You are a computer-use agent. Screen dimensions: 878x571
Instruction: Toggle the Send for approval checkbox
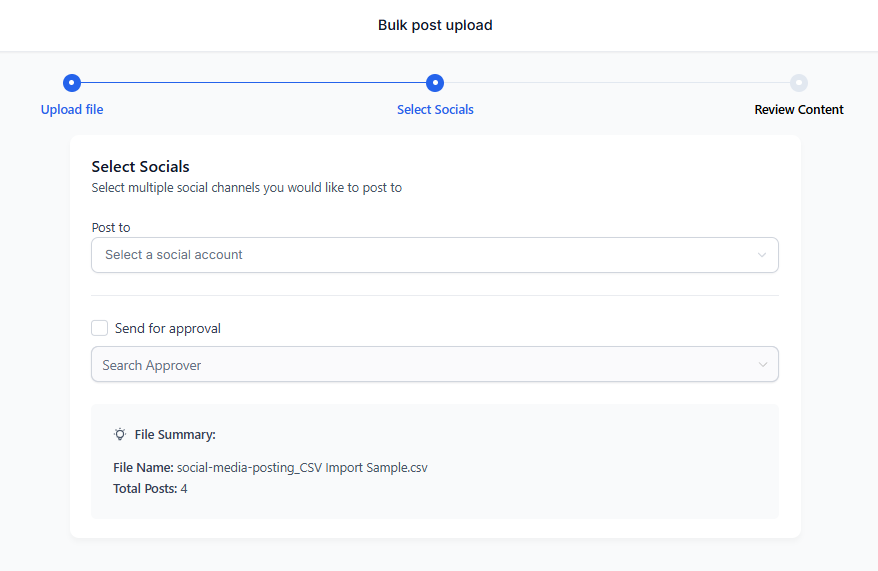[x=100, y=328]
